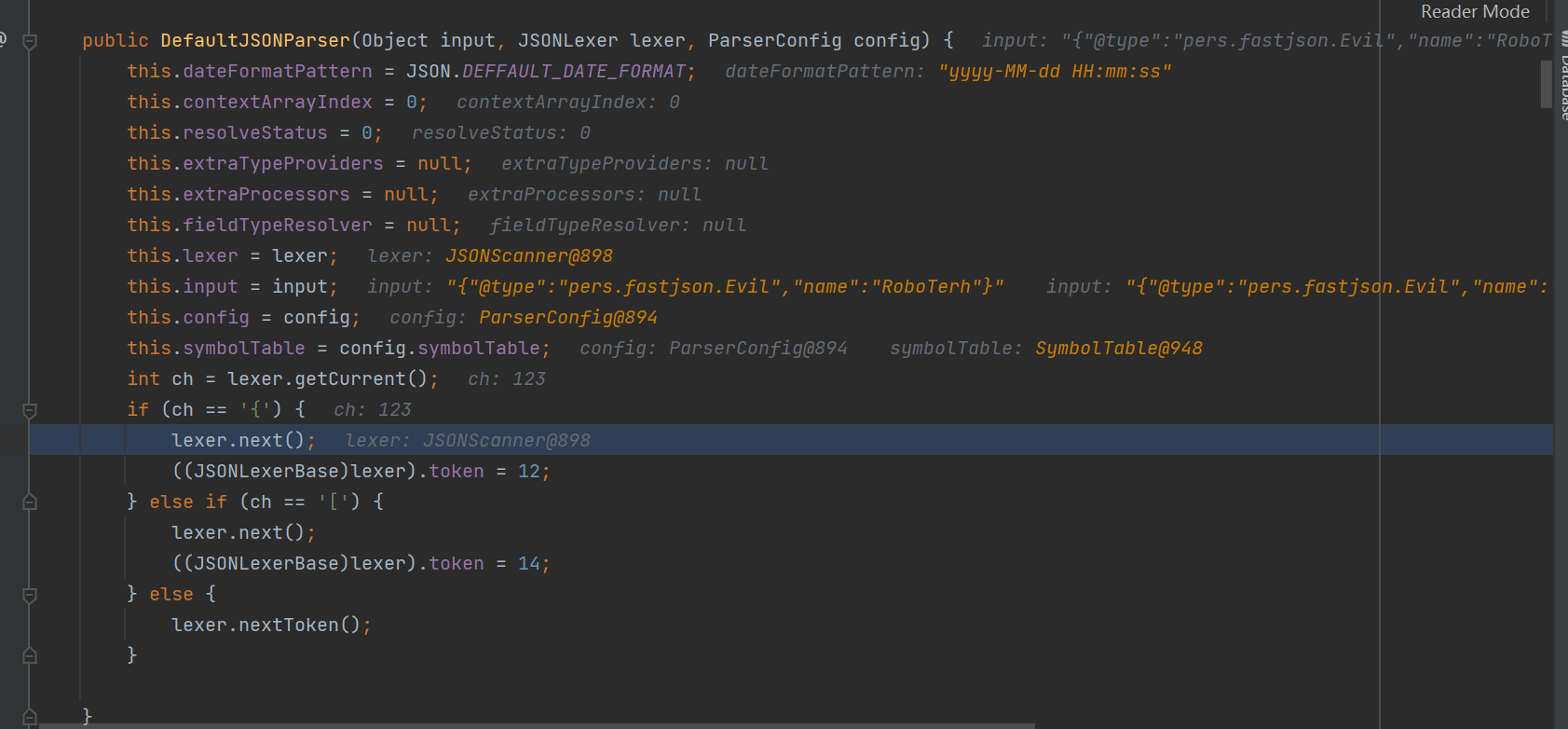Click the @ gutter annotation icon
This screenshot has height=729, width=1568.
pos(3,40)
